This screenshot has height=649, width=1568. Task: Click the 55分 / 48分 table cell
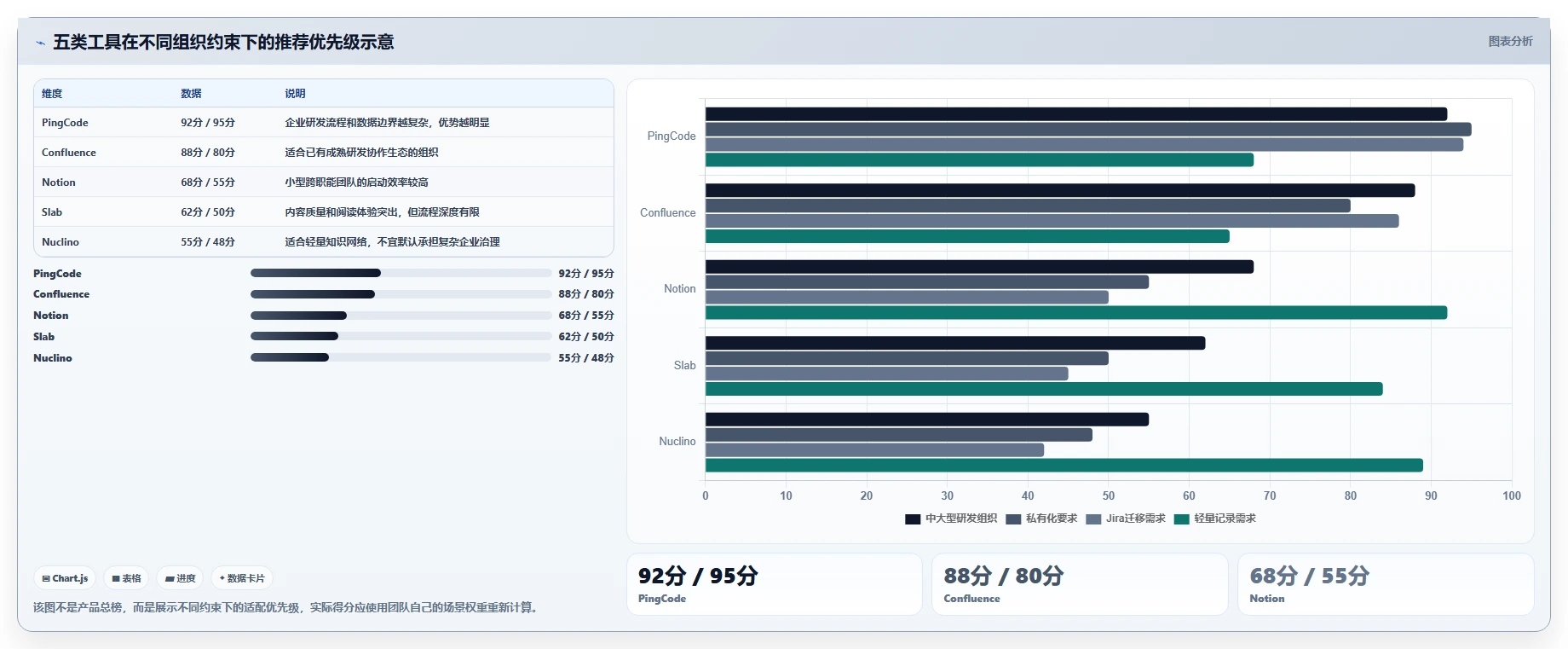pyautogui.click(x=208, y=242)
